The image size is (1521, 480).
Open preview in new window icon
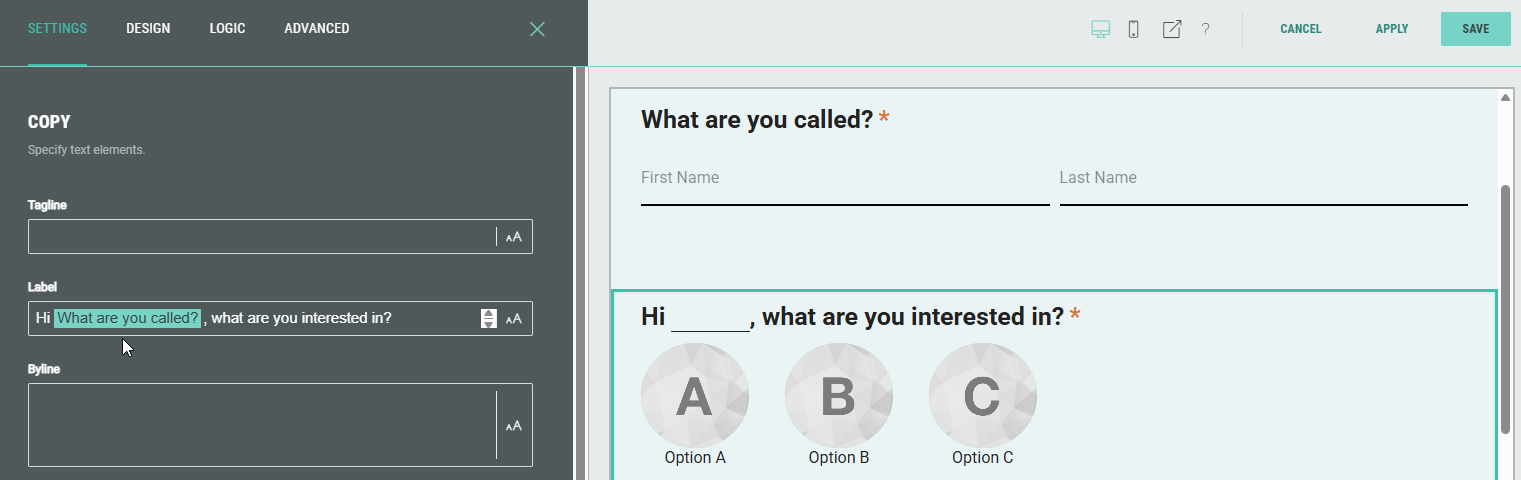point(1171,29)
